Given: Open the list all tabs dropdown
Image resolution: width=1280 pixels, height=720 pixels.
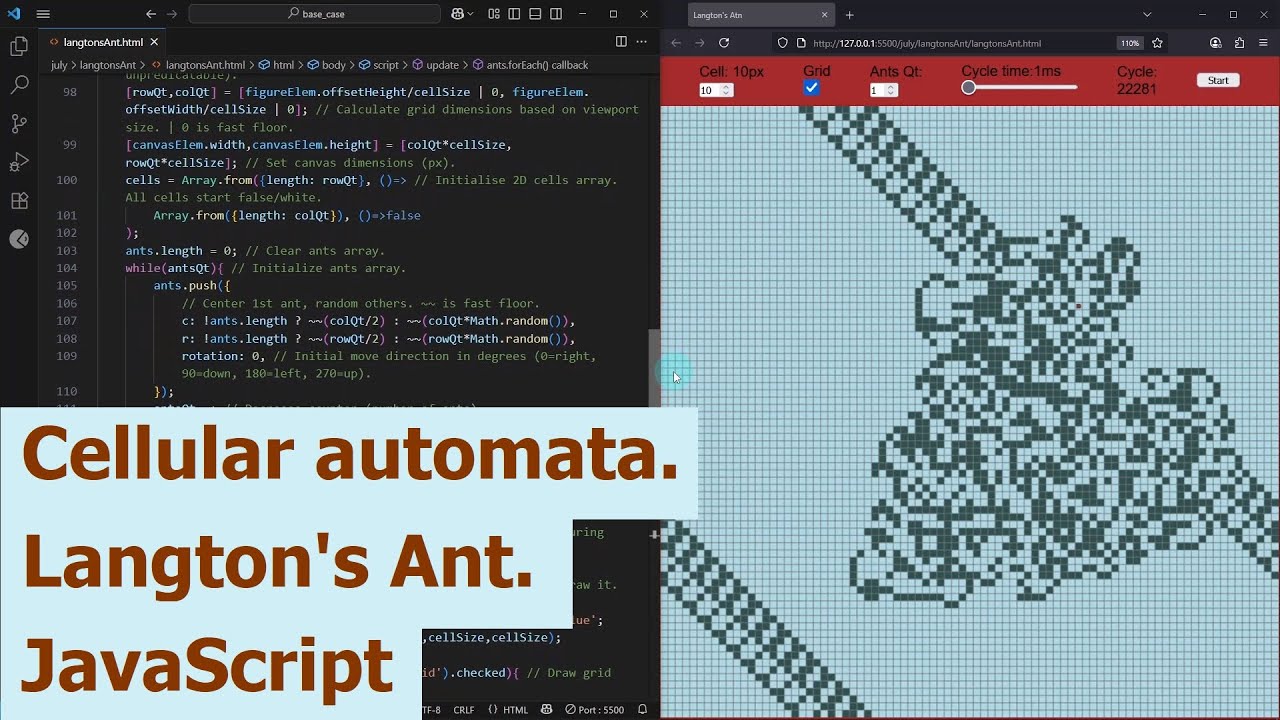Looking at the screenshot, I should pyautogui.click(x=1147, y=15).
